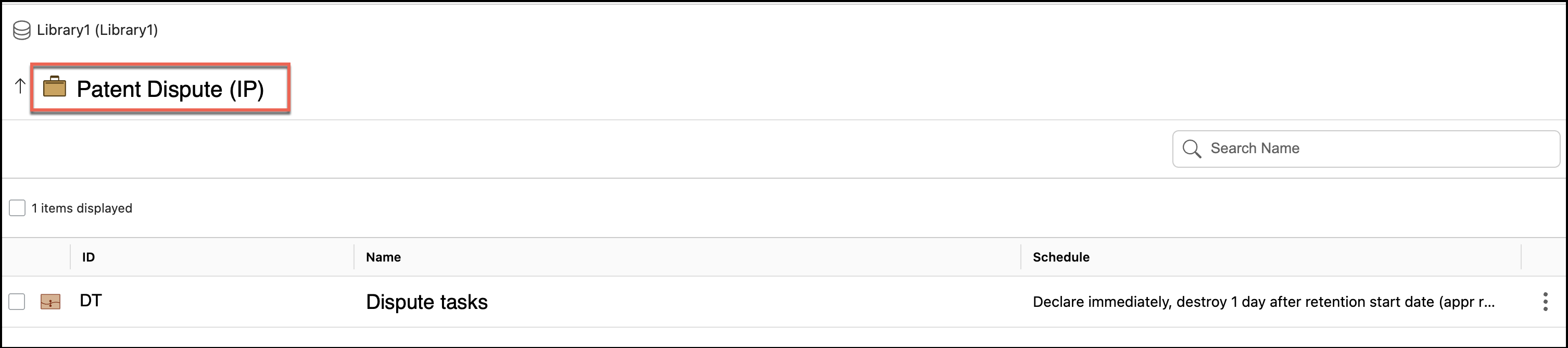Viewport: 1568px width, 348px height.
Task: Toggle the select-all items checkbox
Action: click(17, 208)
